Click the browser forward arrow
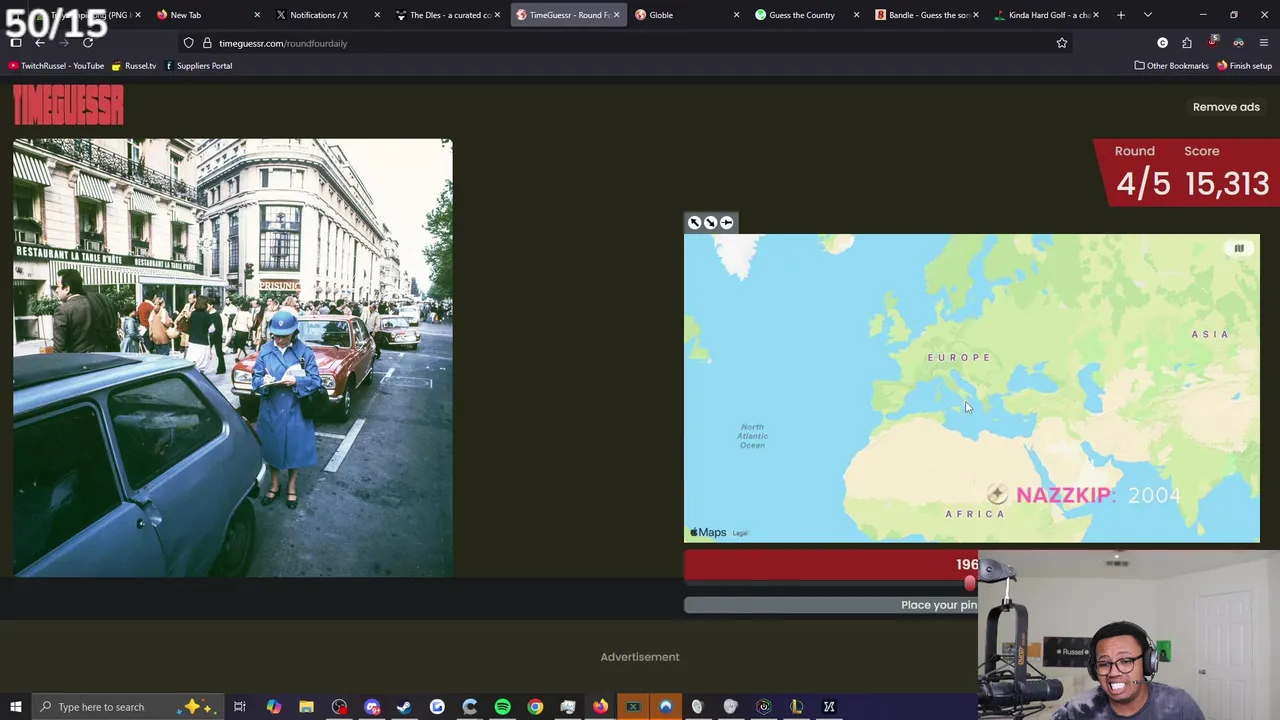 click(63, 43)
